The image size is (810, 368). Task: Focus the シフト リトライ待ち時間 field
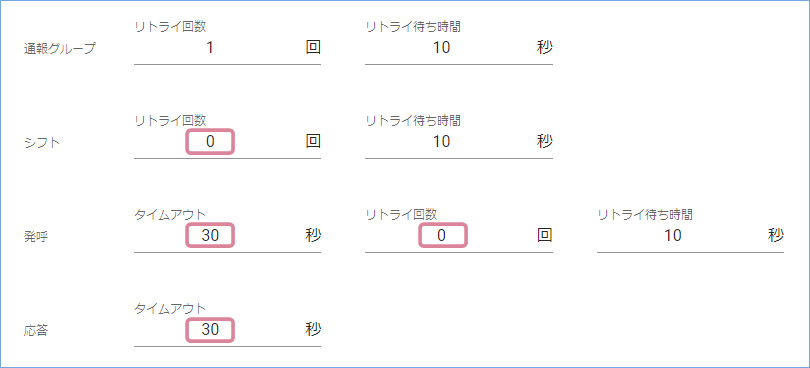(459, 142)
